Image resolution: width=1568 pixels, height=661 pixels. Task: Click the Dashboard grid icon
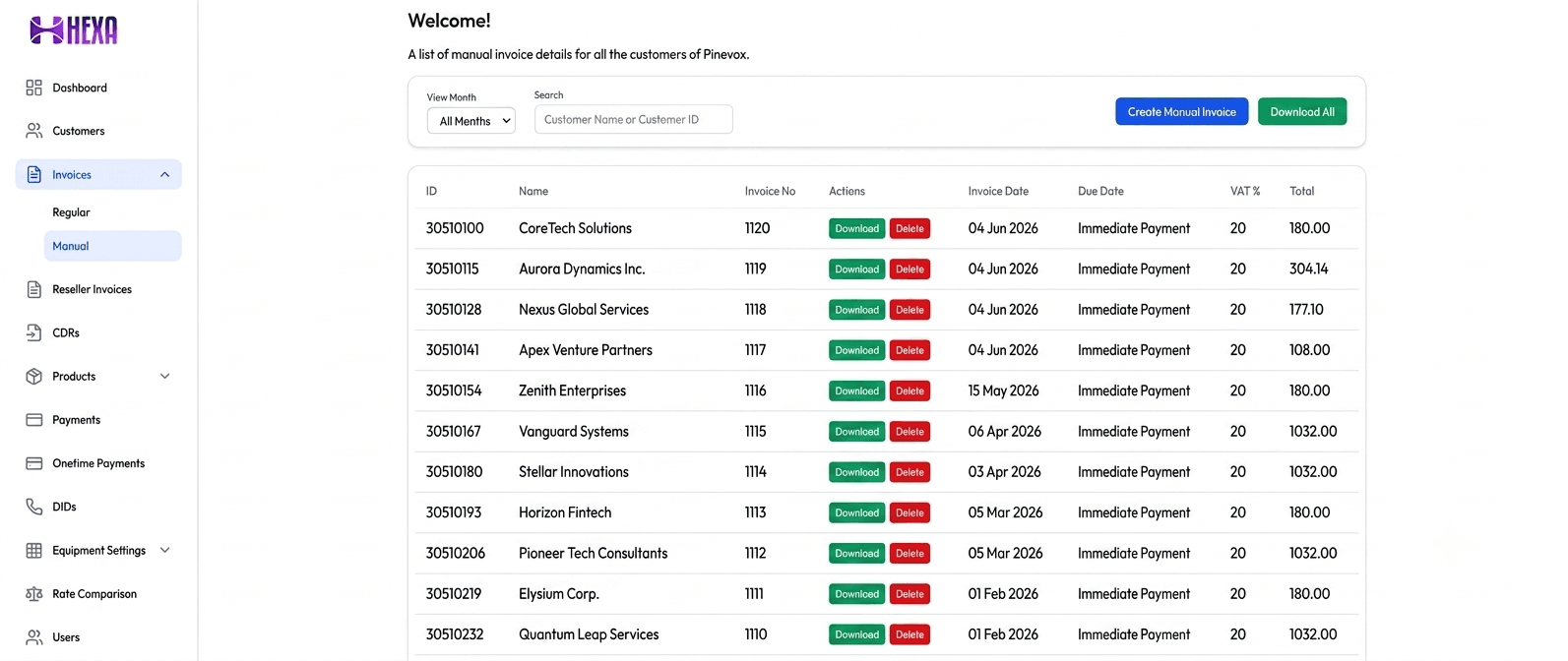34,88
